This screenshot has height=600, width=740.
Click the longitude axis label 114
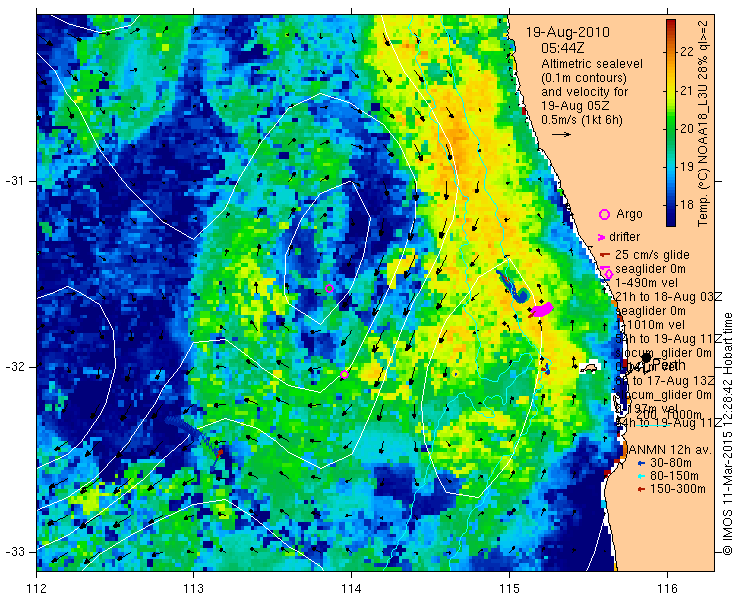point(351,588)
